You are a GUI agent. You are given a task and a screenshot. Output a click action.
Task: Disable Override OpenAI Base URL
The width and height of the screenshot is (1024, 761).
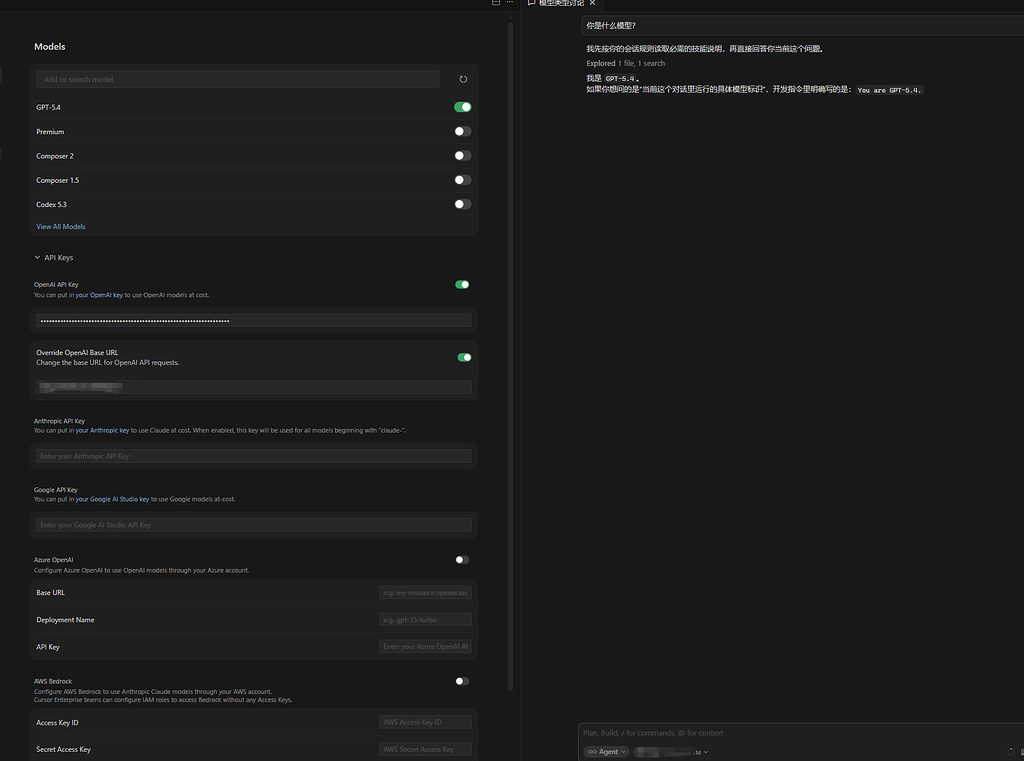point(464,357)
